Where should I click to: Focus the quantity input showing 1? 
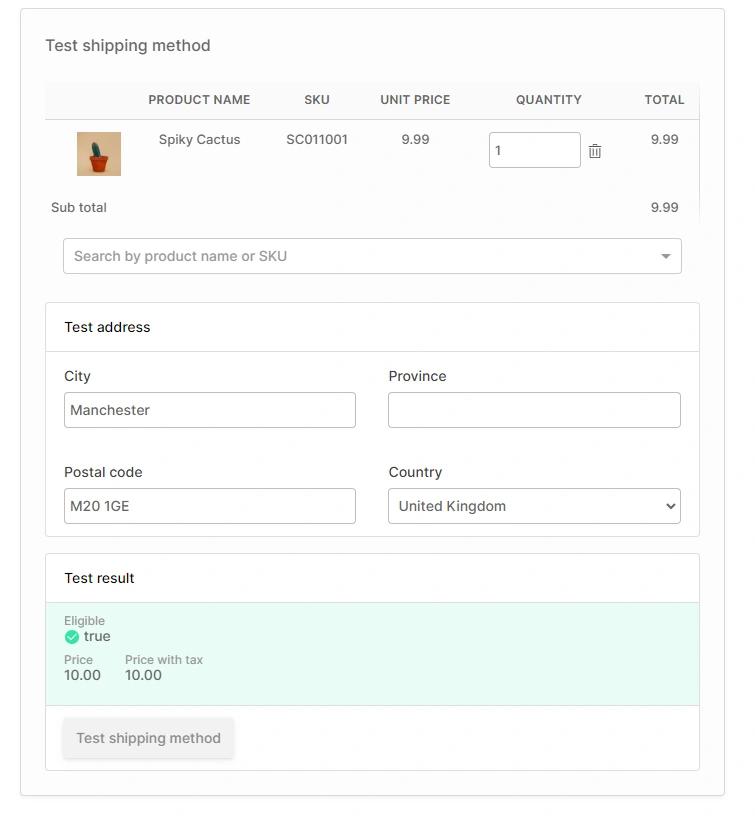click(x=534, y=149)
